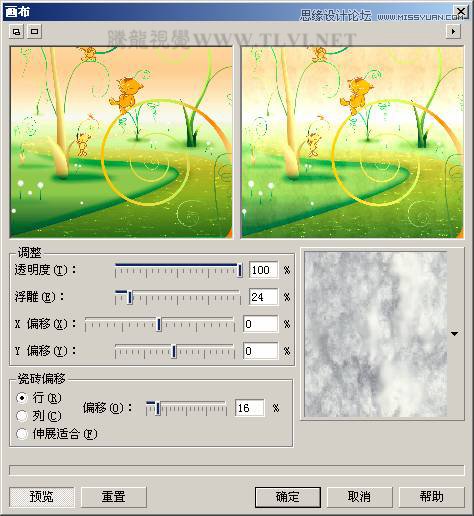
Task: Click the tile offset field showing 16
Action: (250, 408)
